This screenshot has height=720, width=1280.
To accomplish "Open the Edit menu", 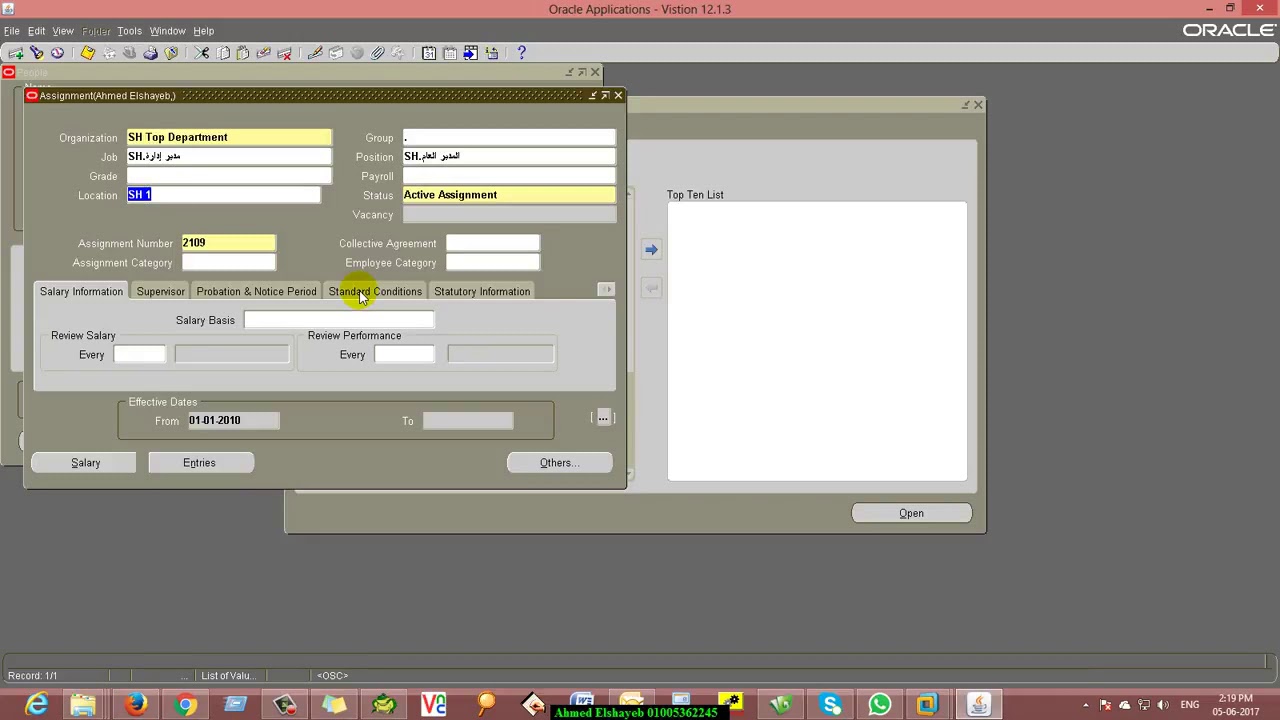I will tap(36, 31).
